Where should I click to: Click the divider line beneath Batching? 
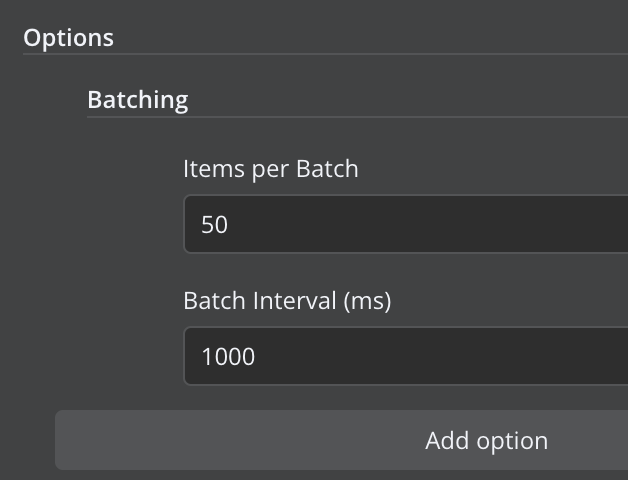[x=358, y=117]
